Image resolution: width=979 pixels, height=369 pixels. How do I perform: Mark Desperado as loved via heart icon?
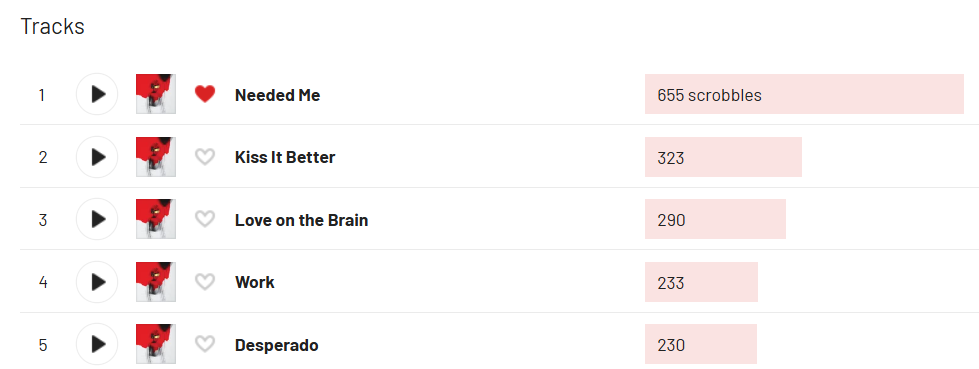(x=205, y=344)
